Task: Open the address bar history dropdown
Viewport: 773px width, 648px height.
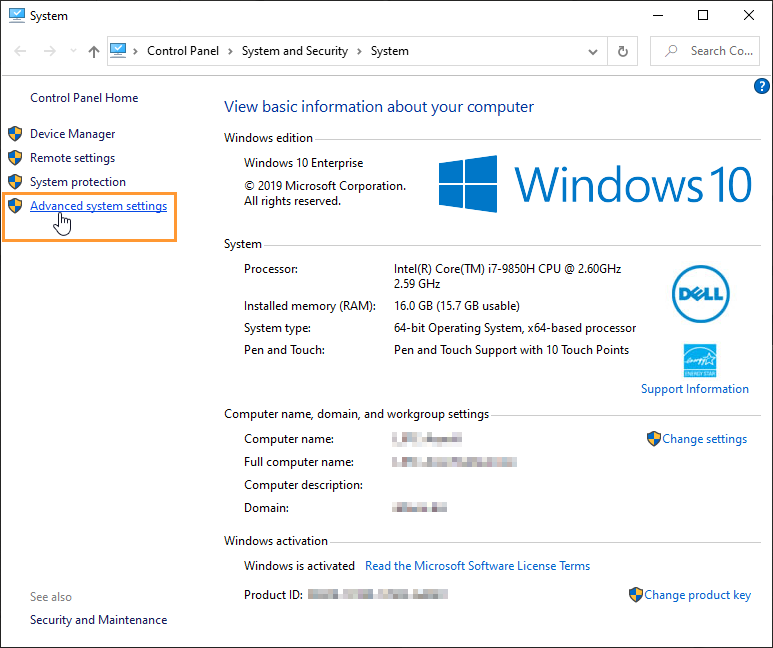Action: [x=594, y=51]
